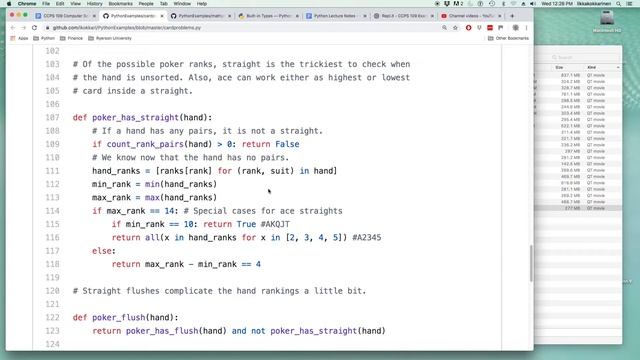Image resolution: width=640 pixels, height=360 pixels.
Task: Open the View menu
Action: (76, 4)
